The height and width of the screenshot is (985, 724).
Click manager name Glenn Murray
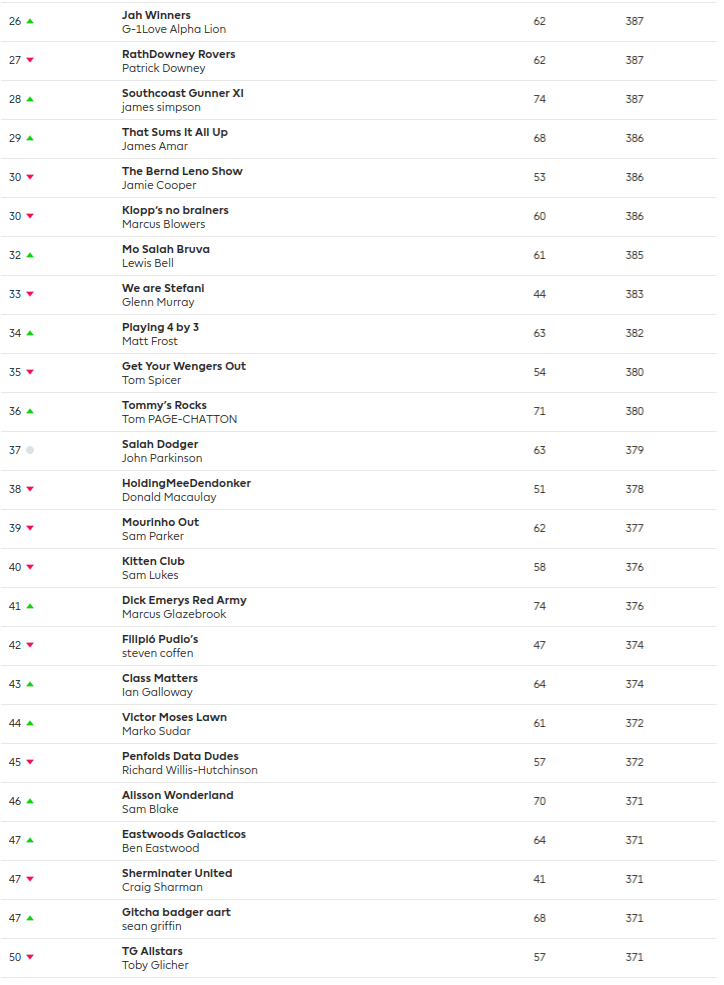[158, 302]
